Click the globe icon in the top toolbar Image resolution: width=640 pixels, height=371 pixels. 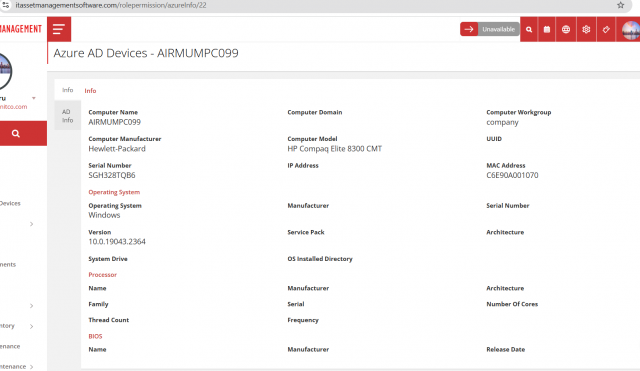click(566, 29)
